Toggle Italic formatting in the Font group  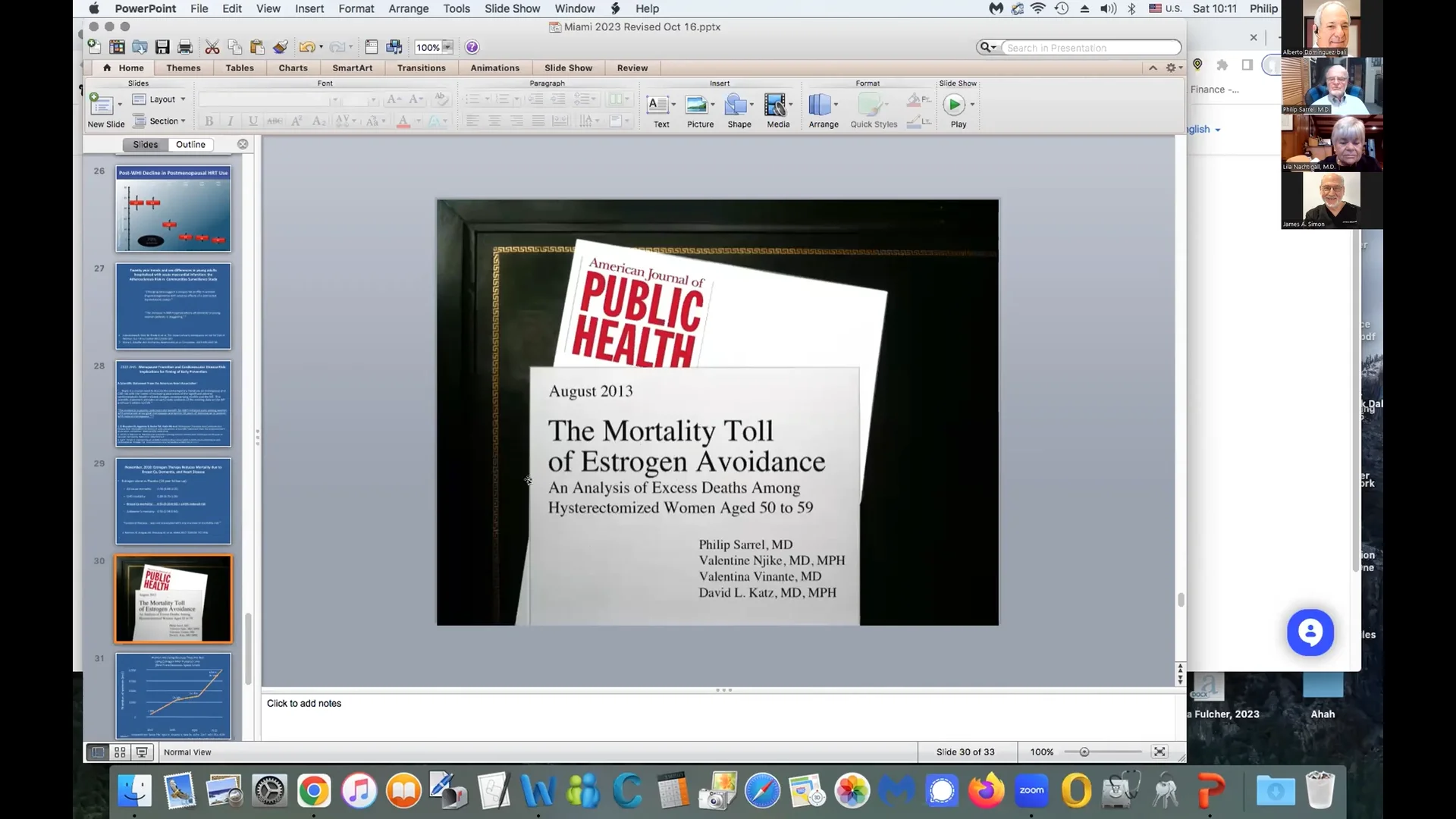tap(231, 121)
